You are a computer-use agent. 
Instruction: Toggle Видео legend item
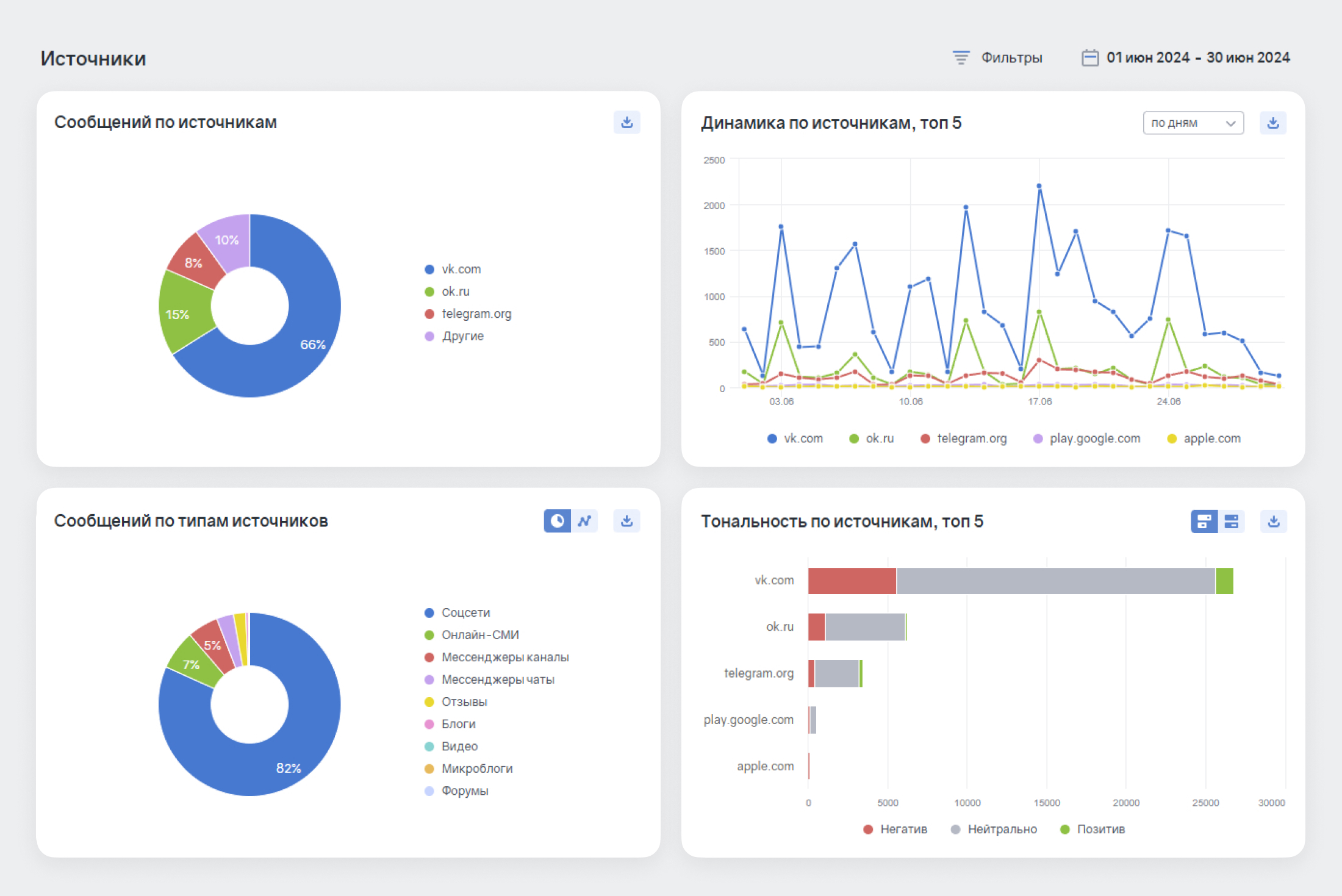pos(451,746)
